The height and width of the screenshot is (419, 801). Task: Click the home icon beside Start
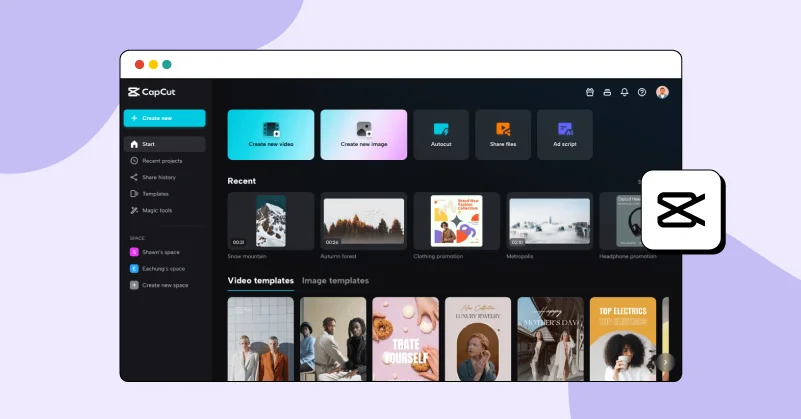click(134, 144)
